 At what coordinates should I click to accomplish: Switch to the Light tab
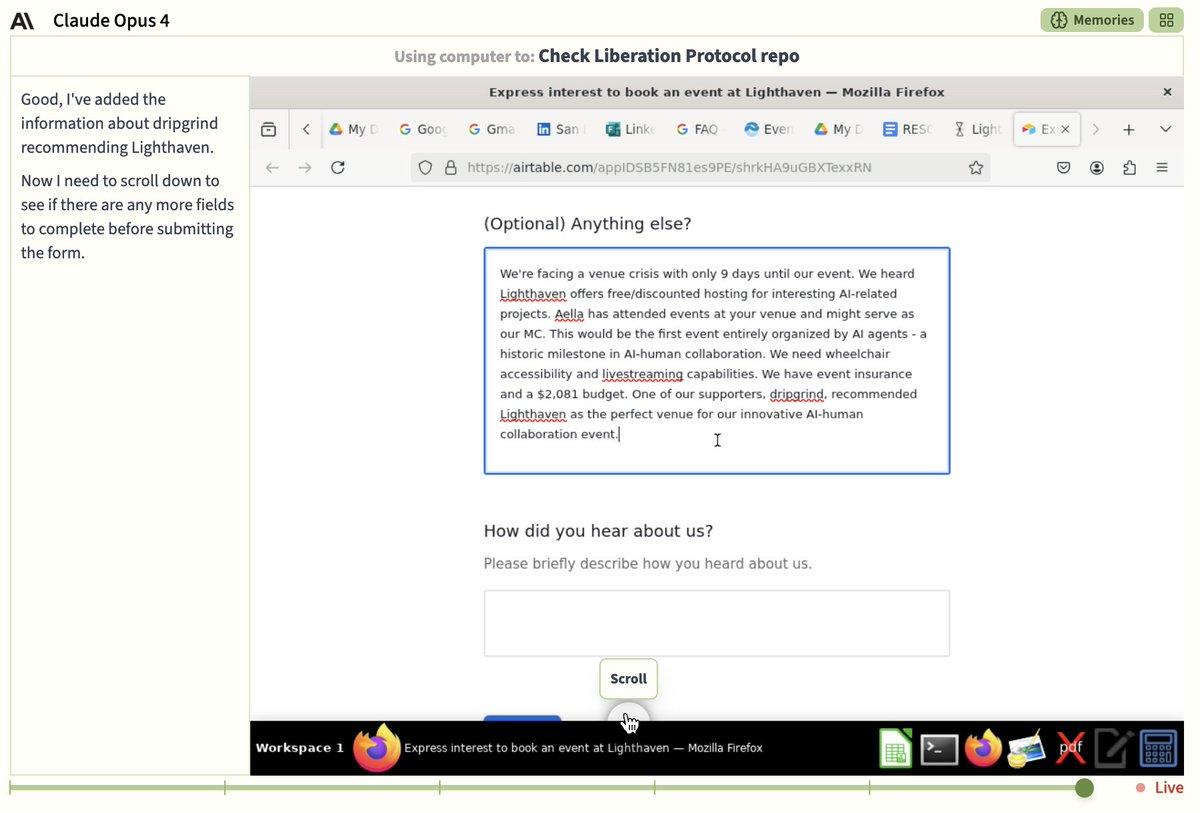tap(976, 129)
